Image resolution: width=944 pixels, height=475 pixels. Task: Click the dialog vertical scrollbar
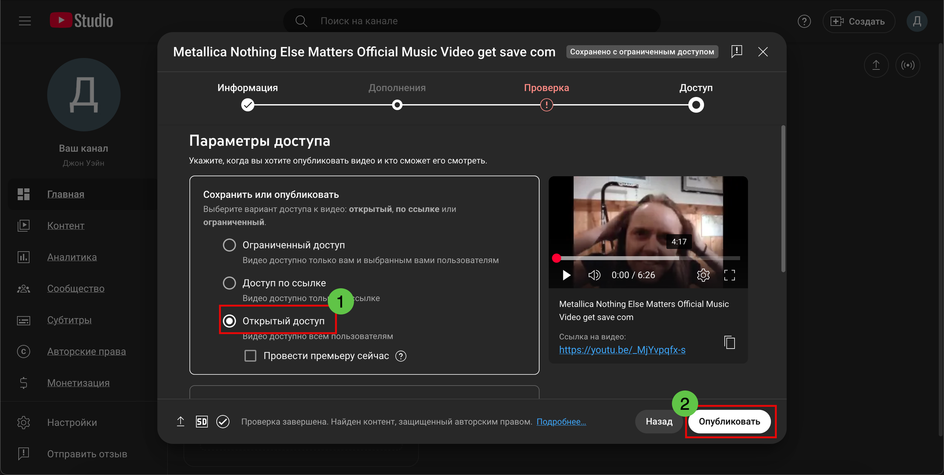[x=783, y=199]
